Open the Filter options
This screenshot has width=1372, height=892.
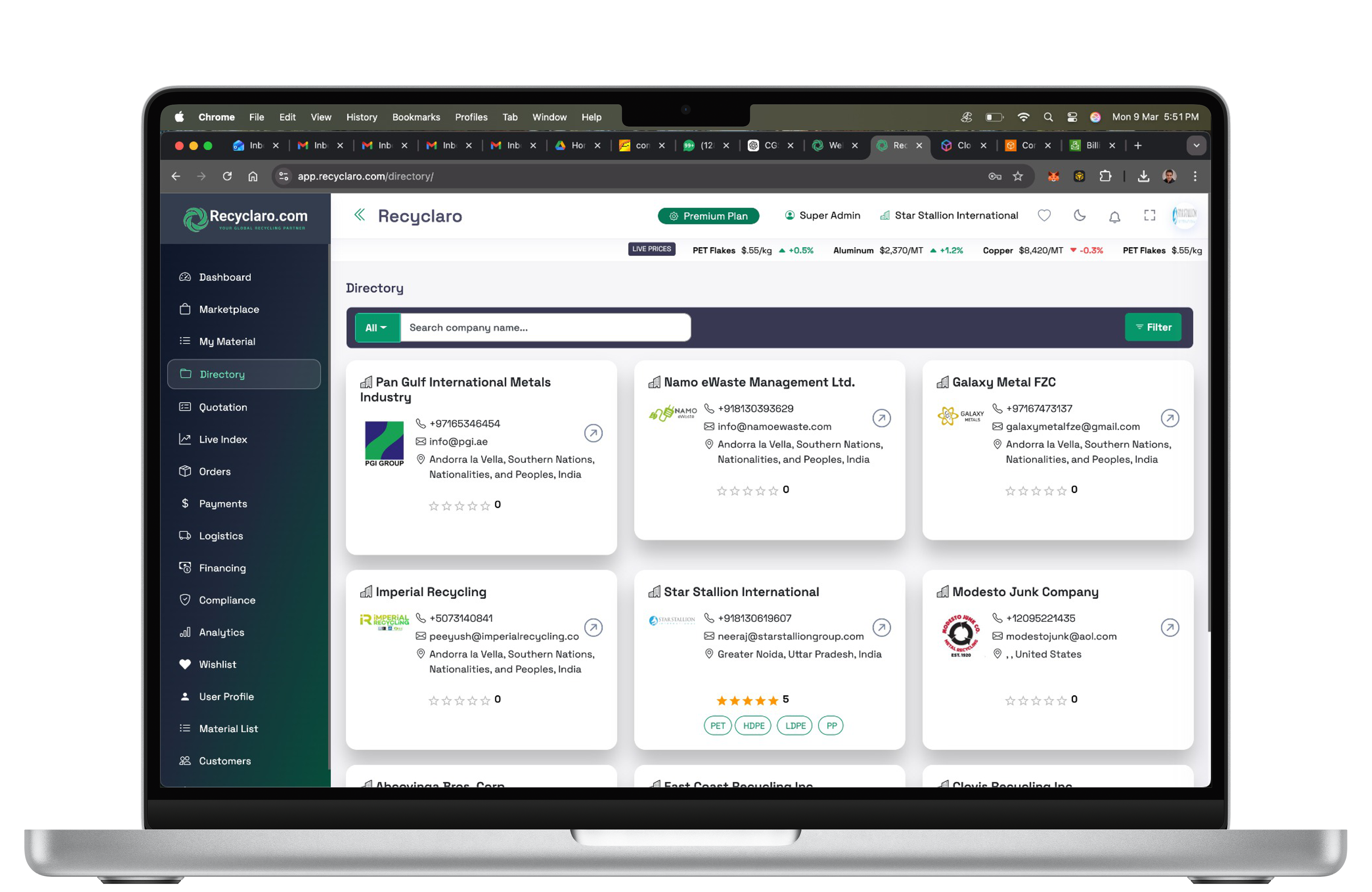click(1153, 327)
